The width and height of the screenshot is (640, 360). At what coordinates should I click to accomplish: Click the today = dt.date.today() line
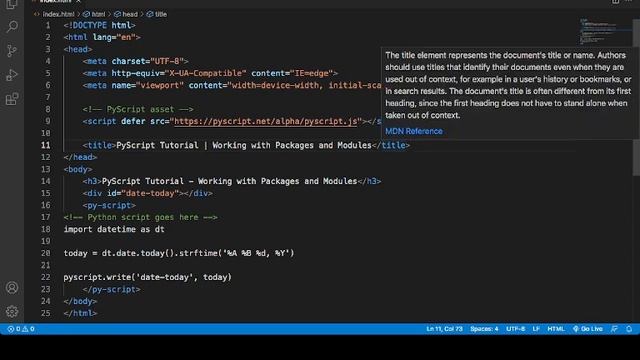point(179,253)
